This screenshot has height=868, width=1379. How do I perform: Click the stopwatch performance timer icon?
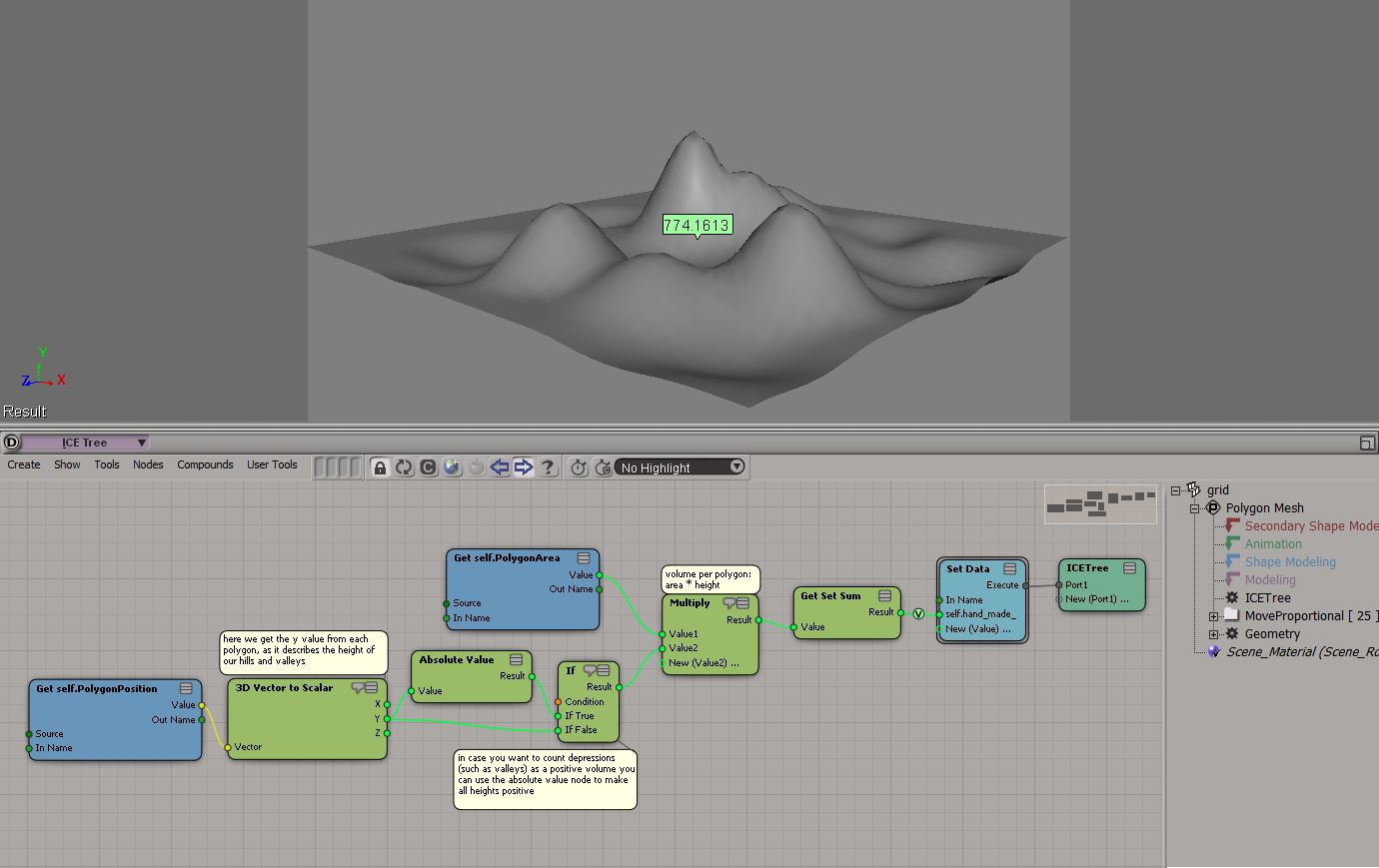[579, 467]
